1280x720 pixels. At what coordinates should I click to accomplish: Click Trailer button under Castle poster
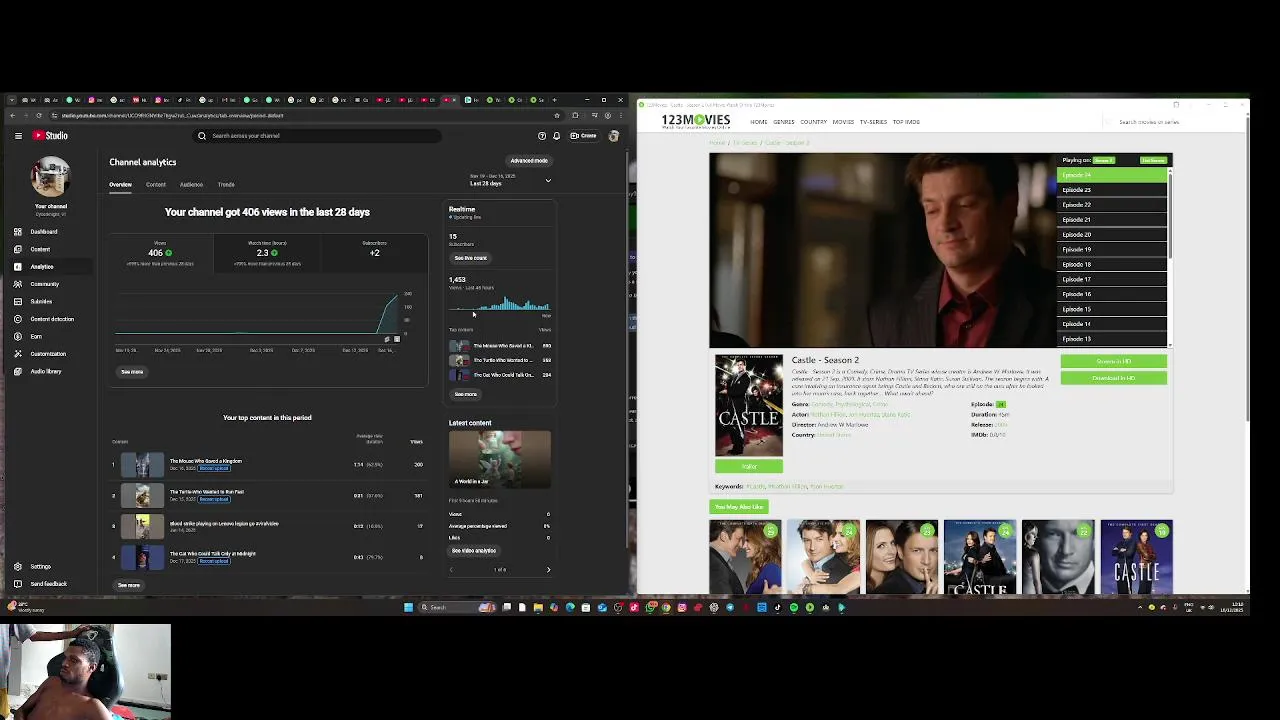coord(749,467)
